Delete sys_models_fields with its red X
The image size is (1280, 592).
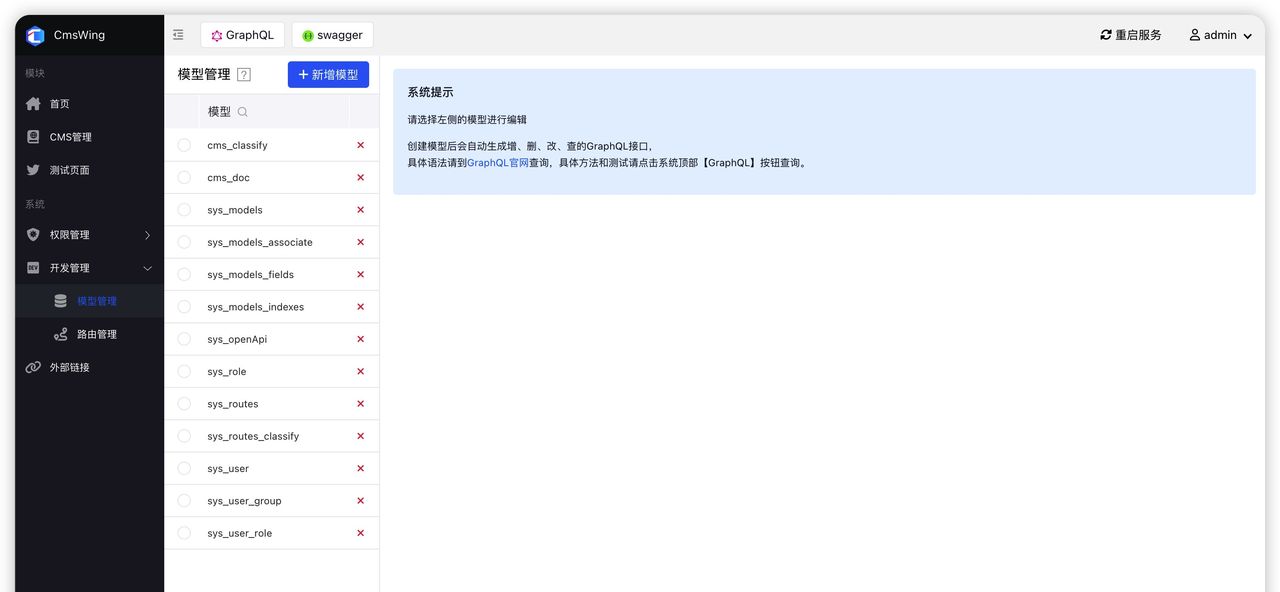[361, 274]
